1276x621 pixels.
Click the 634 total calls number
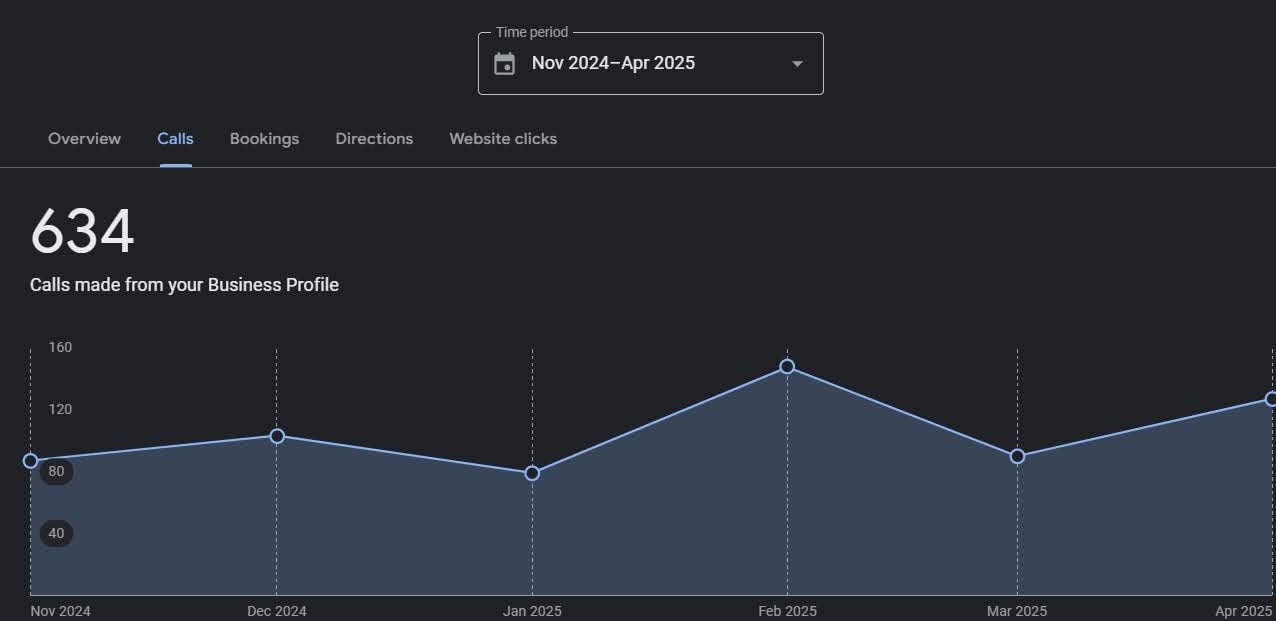click(x=82, y=232)
